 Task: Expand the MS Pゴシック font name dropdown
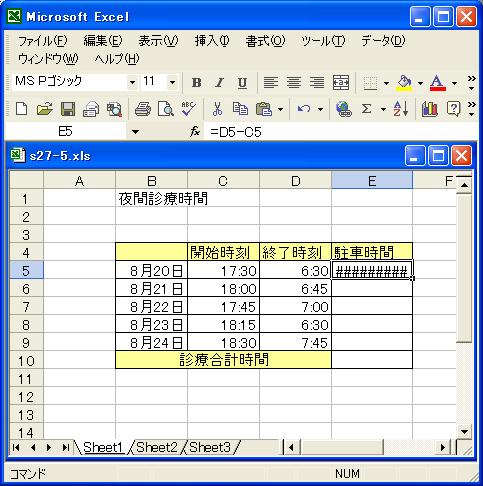(x=132, y=82)
